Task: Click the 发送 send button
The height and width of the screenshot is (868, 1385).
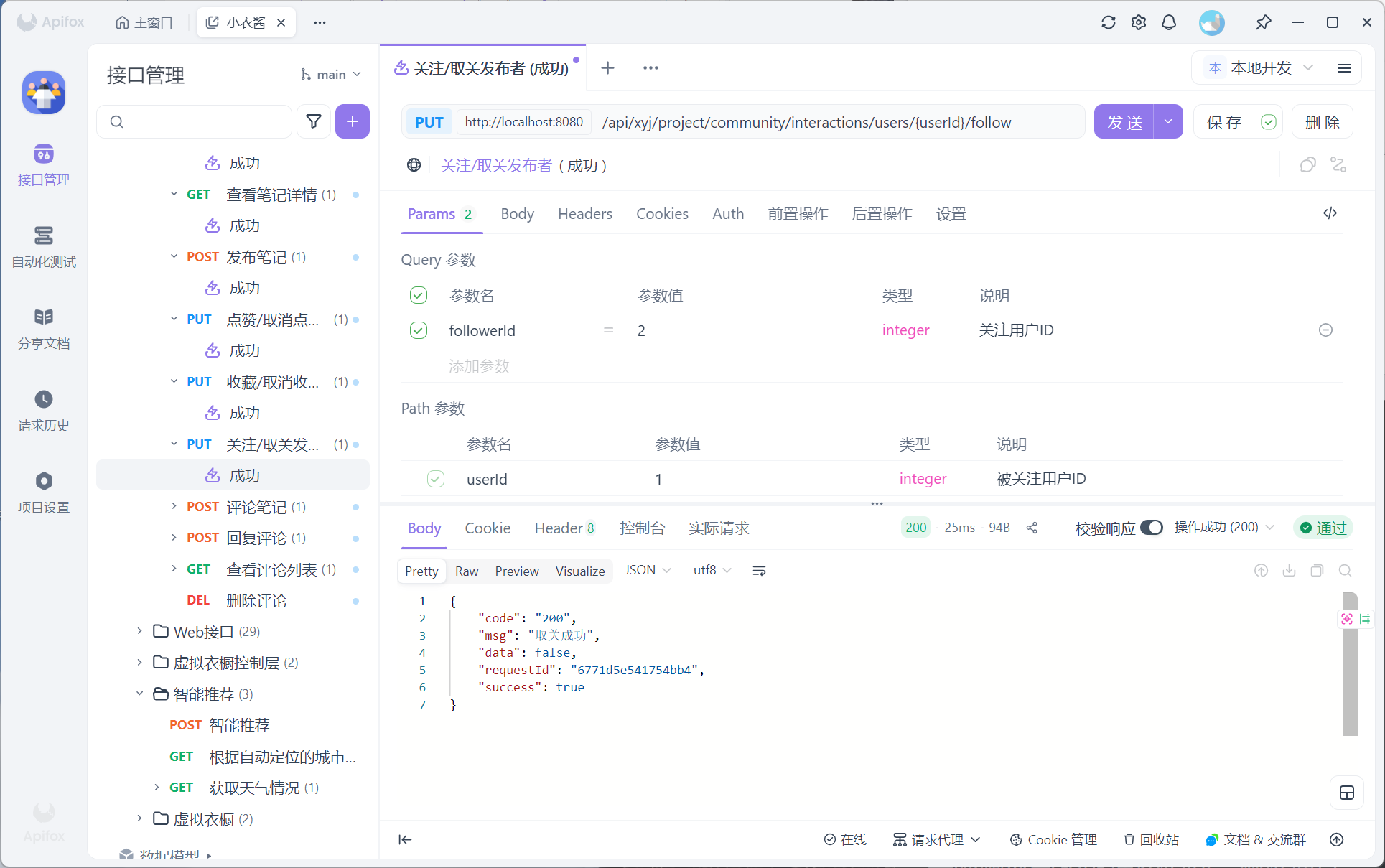Action: (x=1124, y=122)
